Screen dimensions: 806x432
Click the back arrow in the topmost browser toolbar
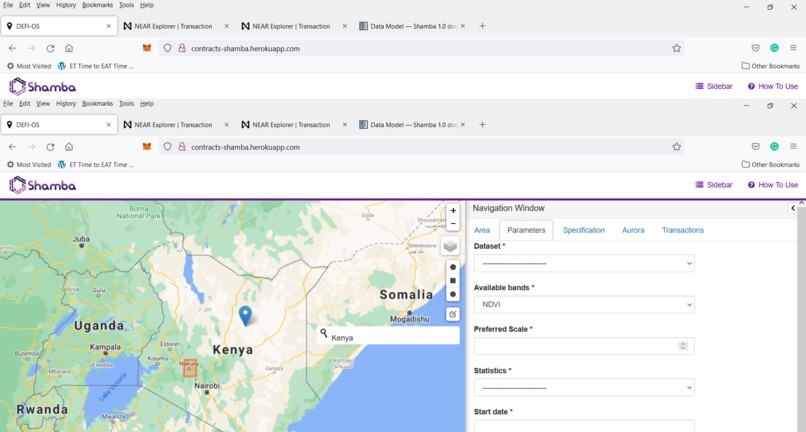[13, 48]
